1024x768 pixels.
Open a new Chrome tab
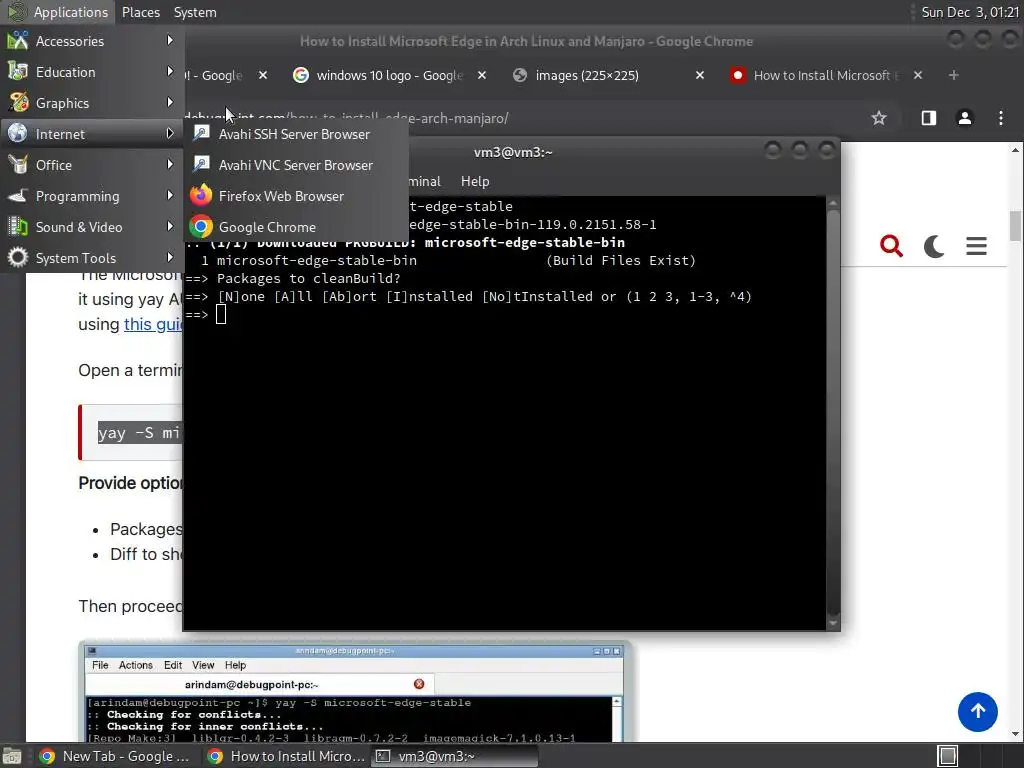(x=953, y=75)
